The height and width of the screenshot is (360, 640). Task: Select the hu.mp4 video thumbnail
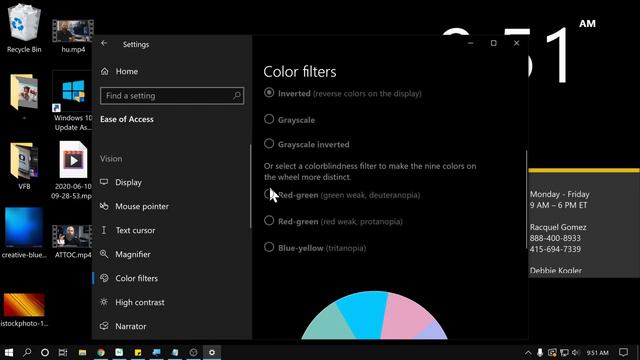[x=73, y=31]
